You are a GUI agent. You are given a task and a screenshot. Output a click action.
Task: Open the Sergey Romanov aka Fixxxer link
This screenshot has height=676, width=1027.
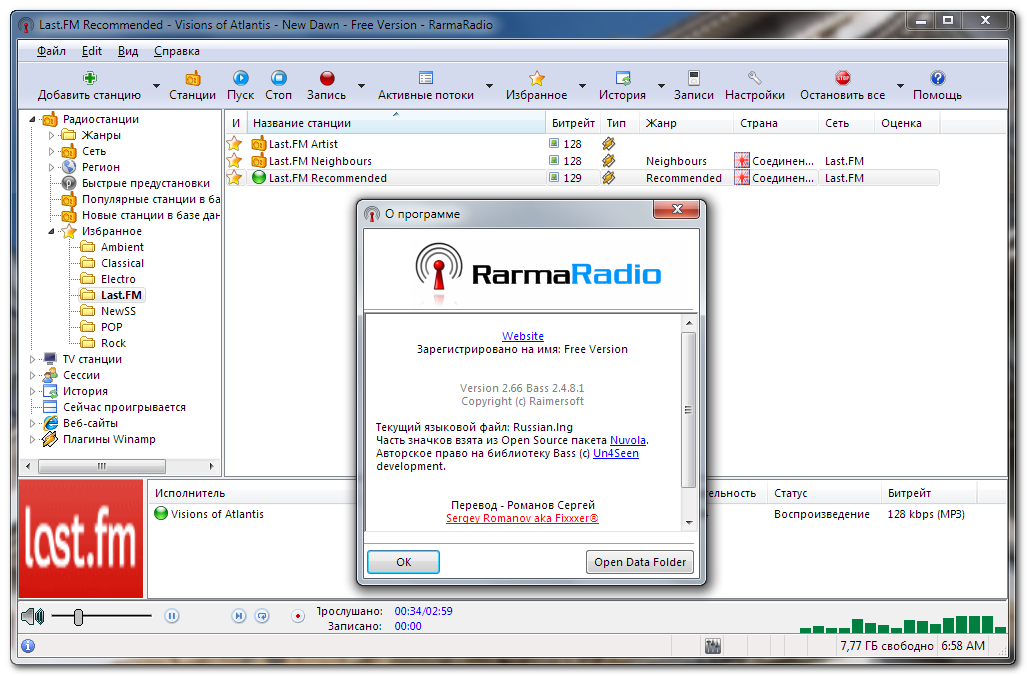coord(522,518)
